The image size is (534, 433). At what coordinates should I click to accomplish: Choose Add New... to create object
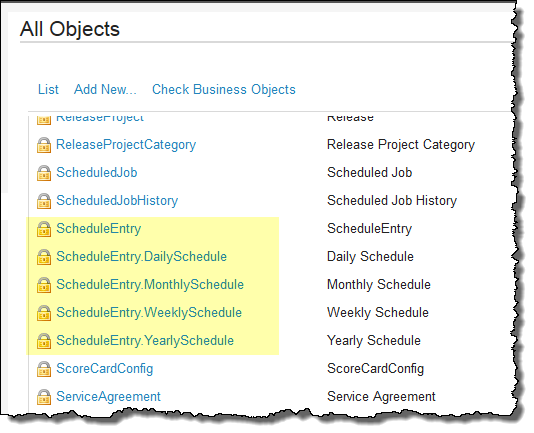point(105,90)
